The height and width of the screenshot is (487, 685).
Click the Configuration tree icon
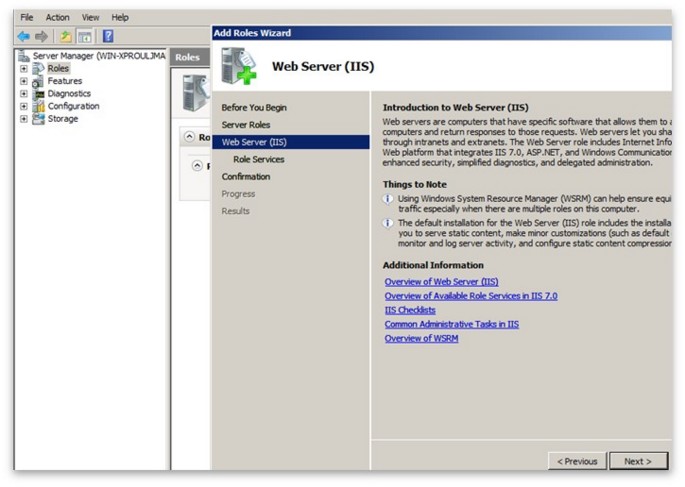[x=38, y=106]
